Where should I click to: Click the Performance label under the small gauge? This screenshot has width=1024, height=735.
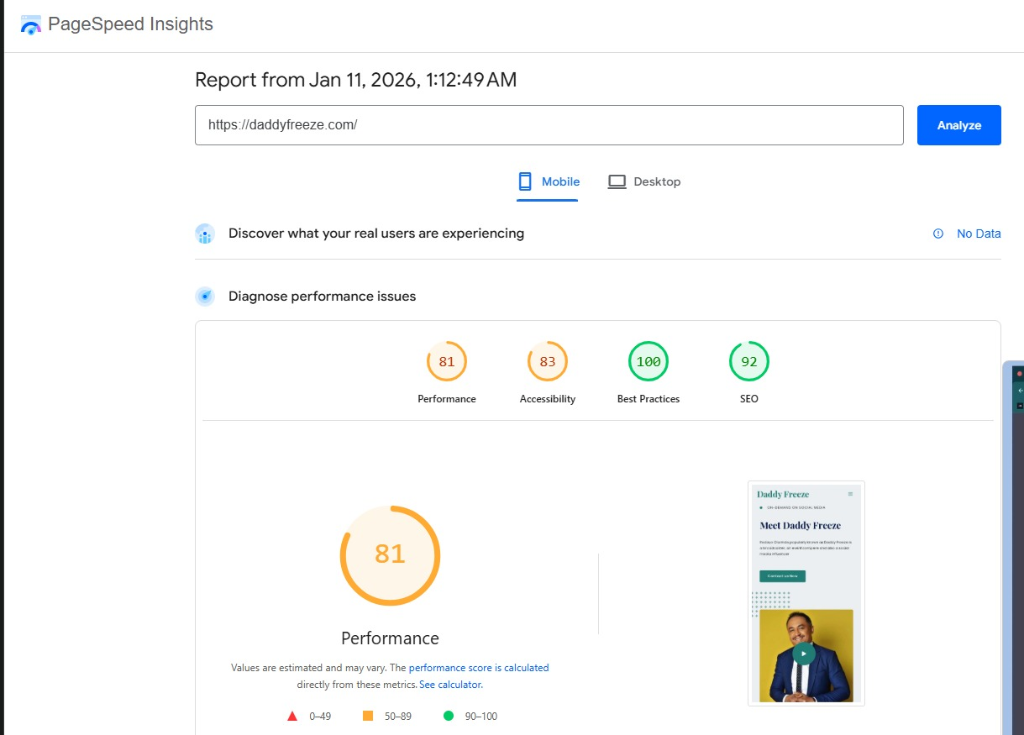coord(447,399)
